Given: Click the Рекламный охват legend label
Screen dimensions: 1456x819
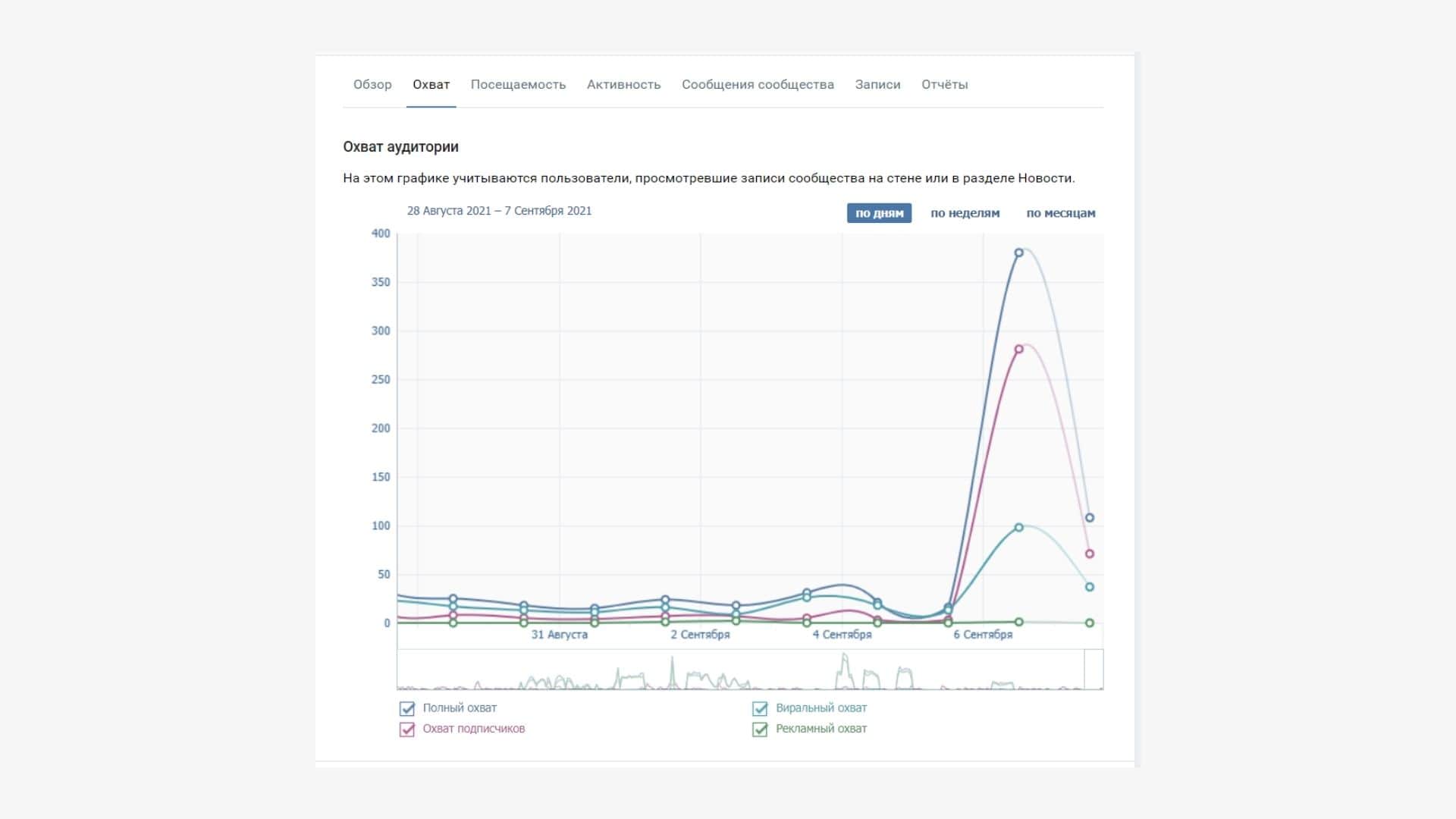Looking at the screenshot, I should [x=821, y=729].
